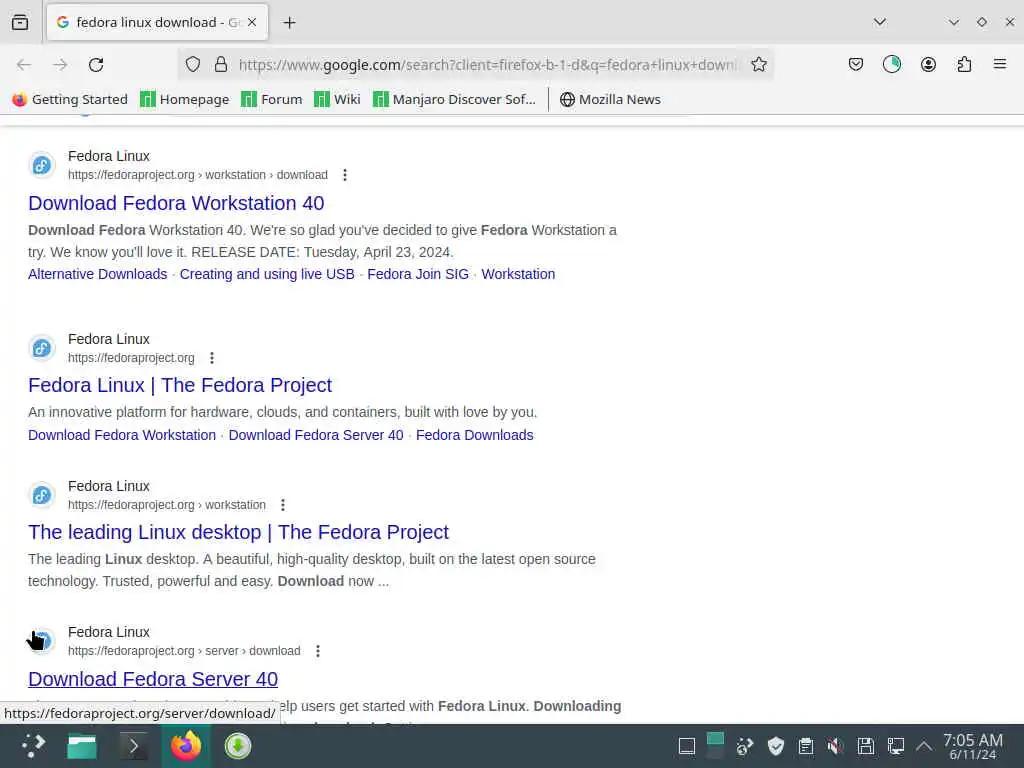Save page to Pocket
The height and width of the screenshot is (768, 1024).
[x=856, y=65]
